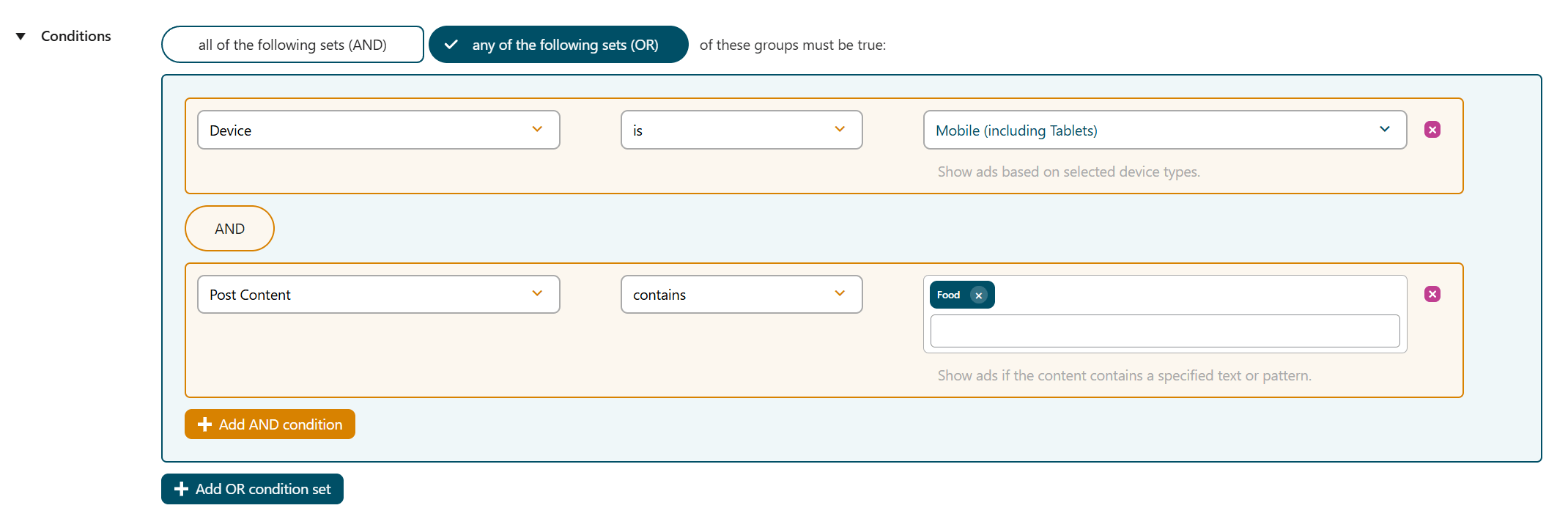Remove the Device condition row
Screen dimensions: 1568x519
coord(1432,130)
